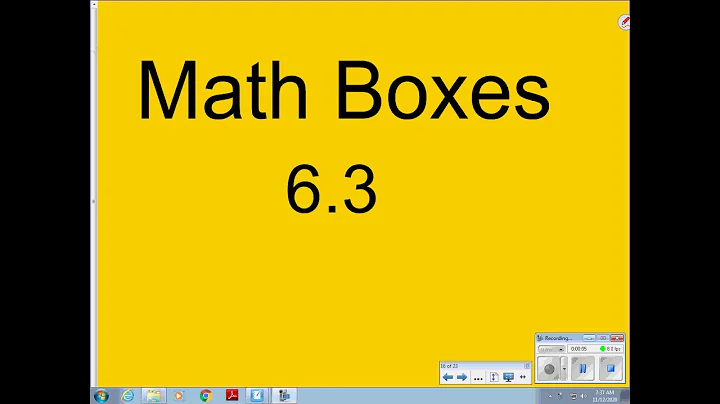Go to the previous slide with left arrow
The image size is (720, 404).
[x=448, y=377]
